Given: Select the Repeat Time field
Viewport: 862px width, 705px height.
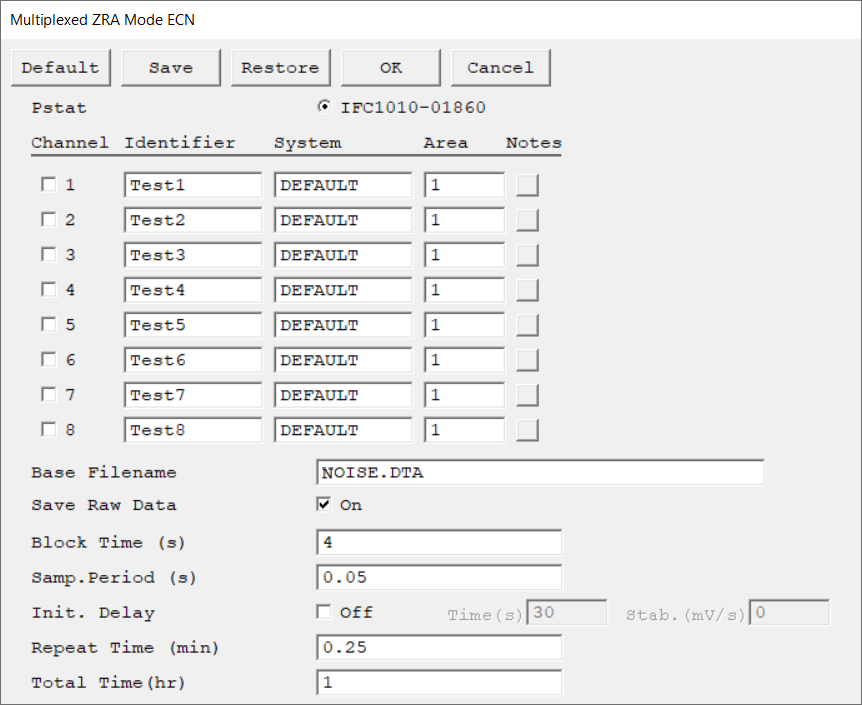Looking at the screenshot, I should 438,648.
